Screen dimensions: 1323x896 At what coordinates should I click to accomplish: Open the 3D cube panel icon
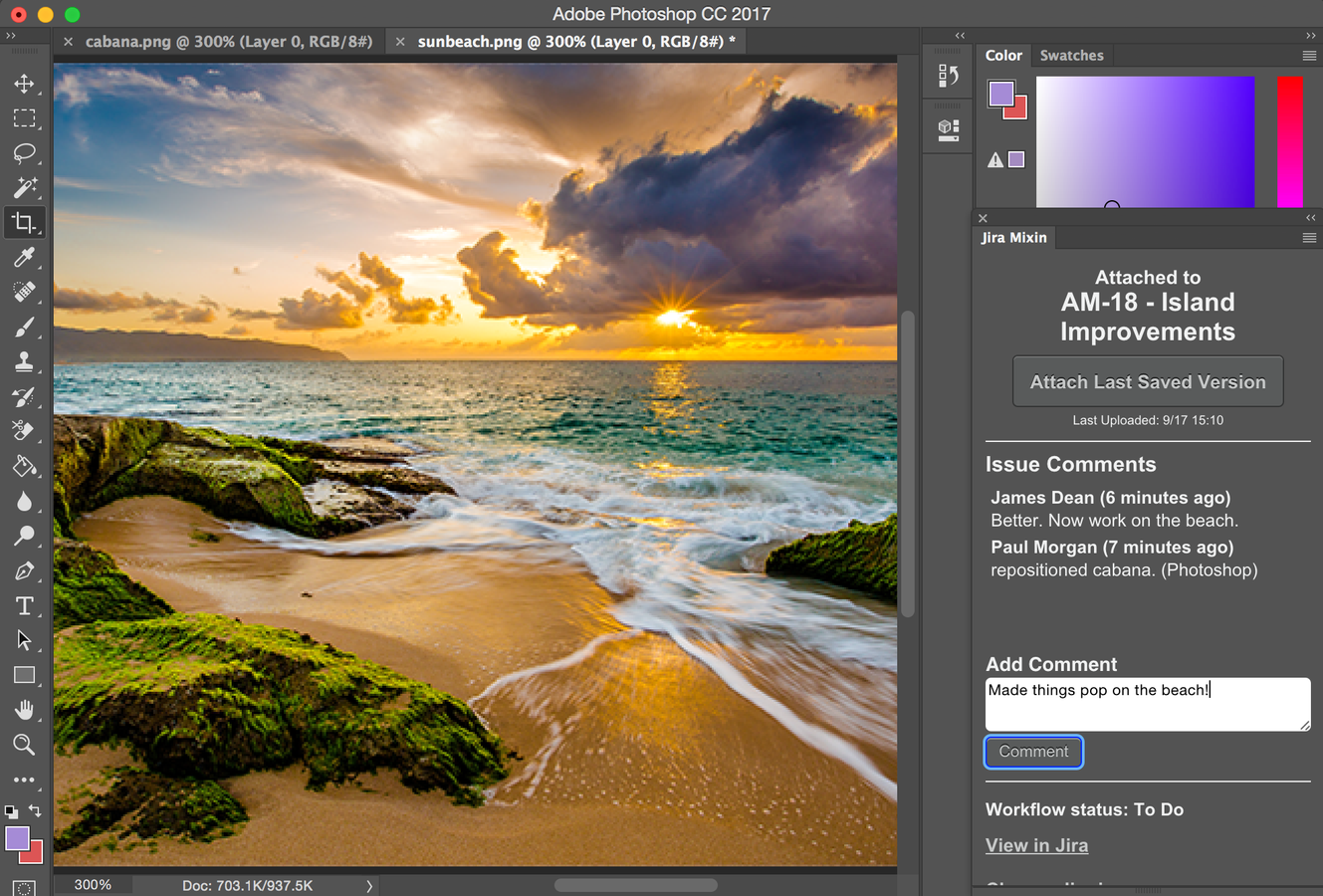[949, 129]
